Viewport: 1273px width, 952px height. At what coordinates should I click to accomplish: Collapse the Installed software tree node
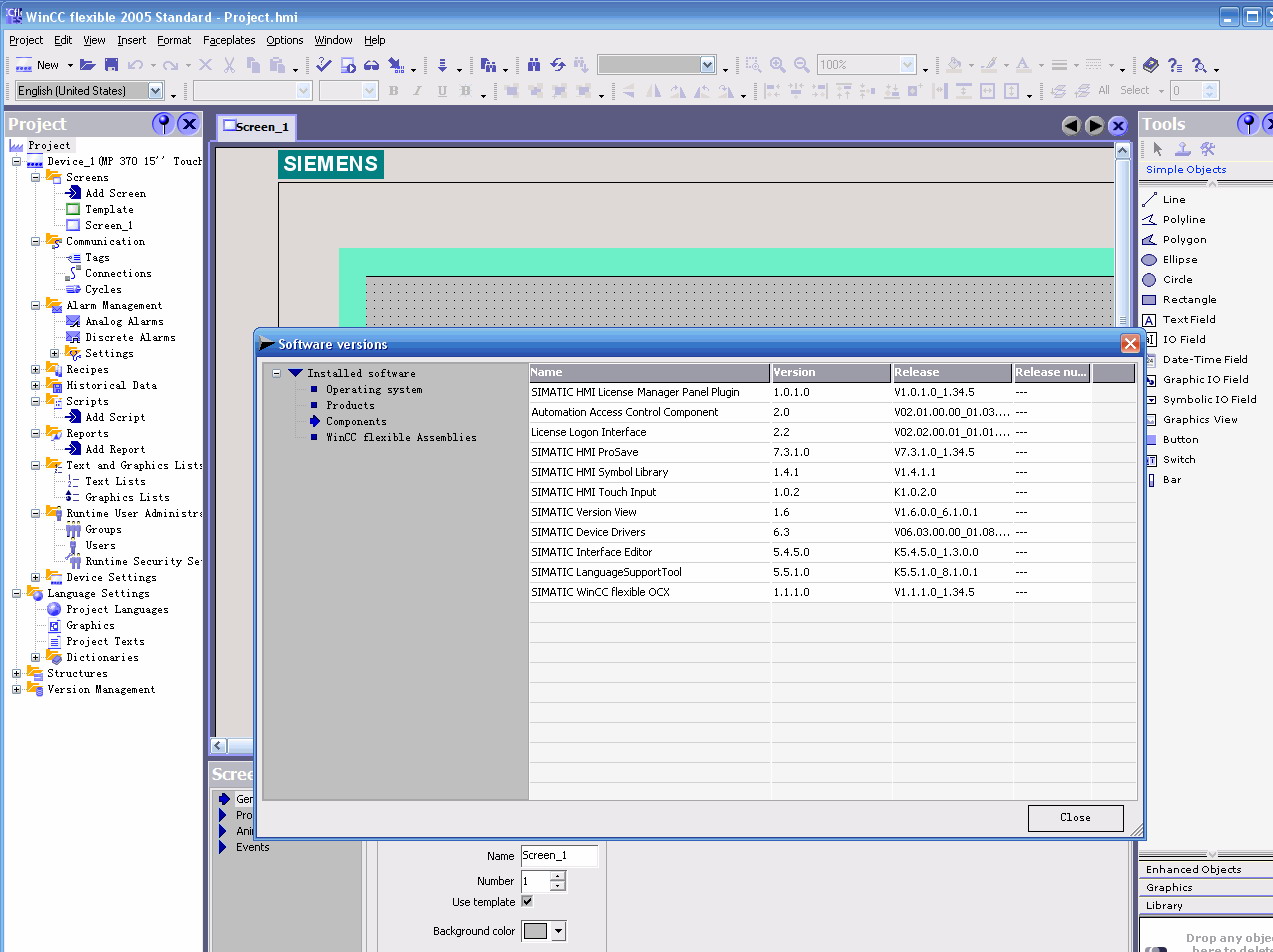click(x=277, y=374)
